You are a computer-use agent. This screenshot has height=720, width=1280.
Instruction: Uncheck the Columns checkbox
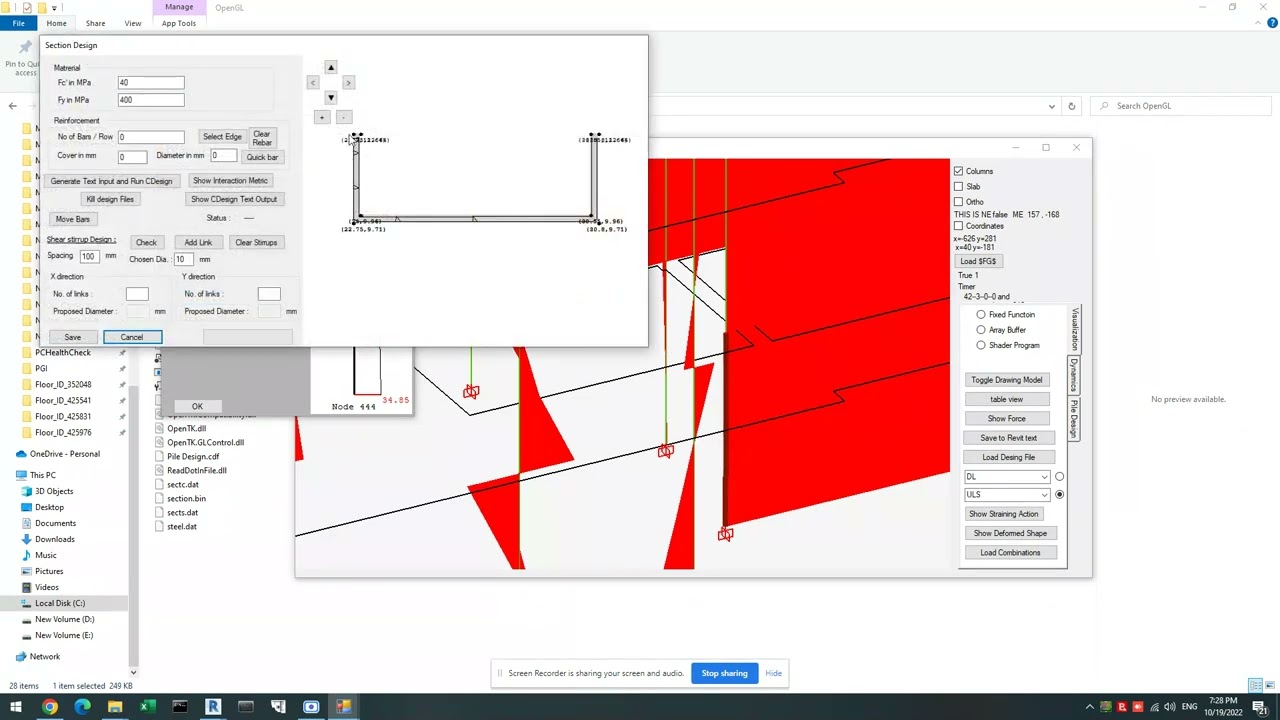click(958, 171)
